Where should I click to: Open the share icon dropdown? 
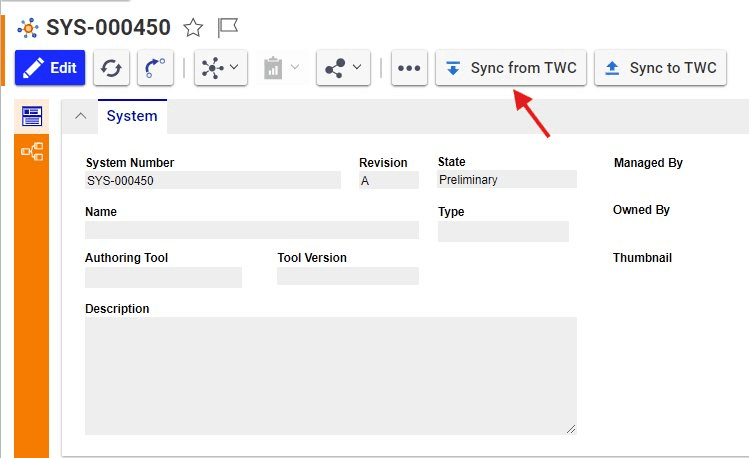[343, 68]
